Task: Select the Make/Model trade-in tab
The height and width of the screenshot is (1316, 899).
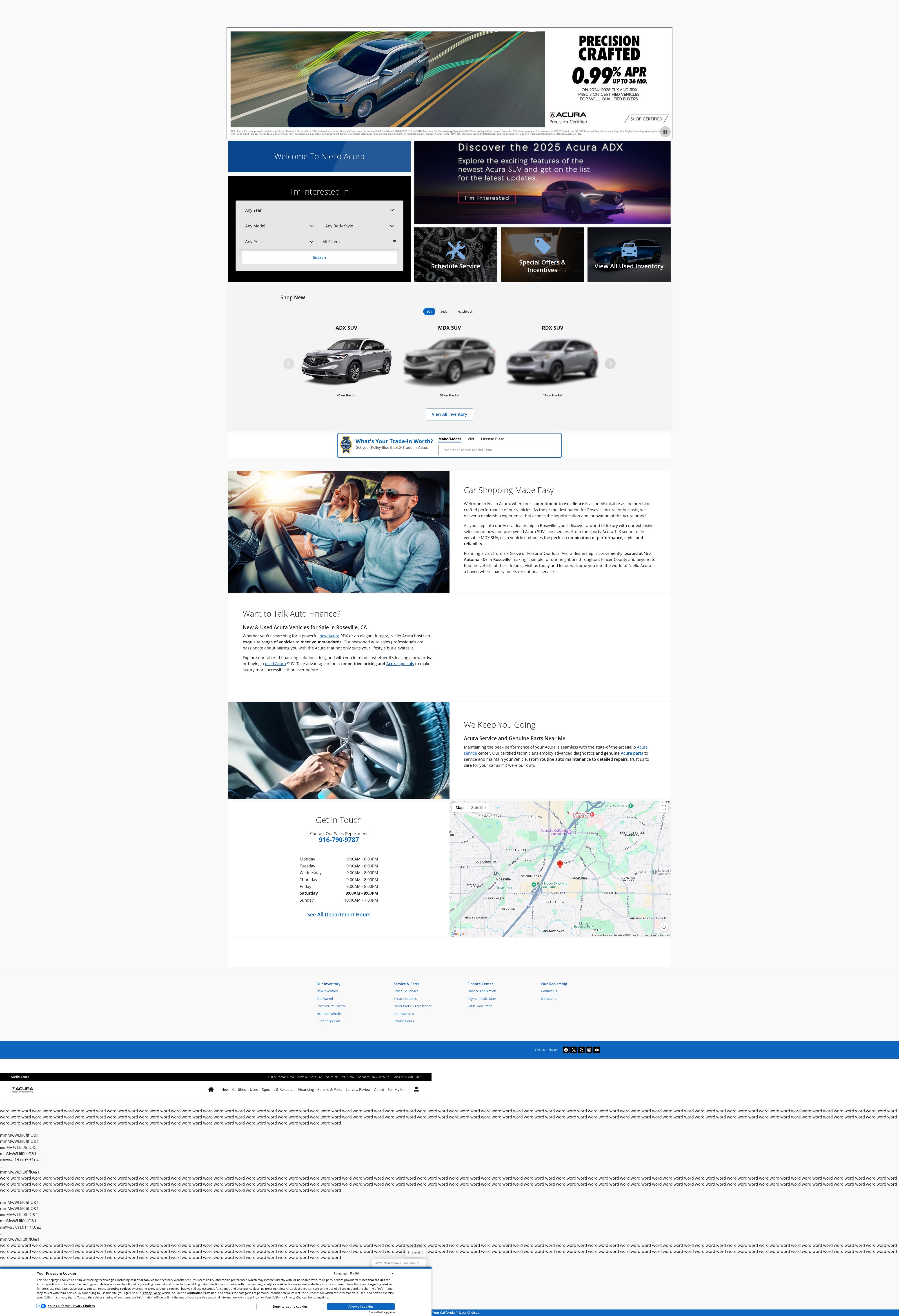Action: 449,439
